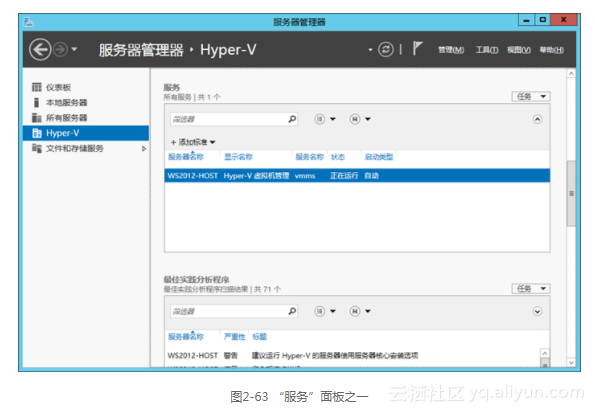Click list options icon in 服务 panel
The image size is (595, 413).
tap(320, 119)
